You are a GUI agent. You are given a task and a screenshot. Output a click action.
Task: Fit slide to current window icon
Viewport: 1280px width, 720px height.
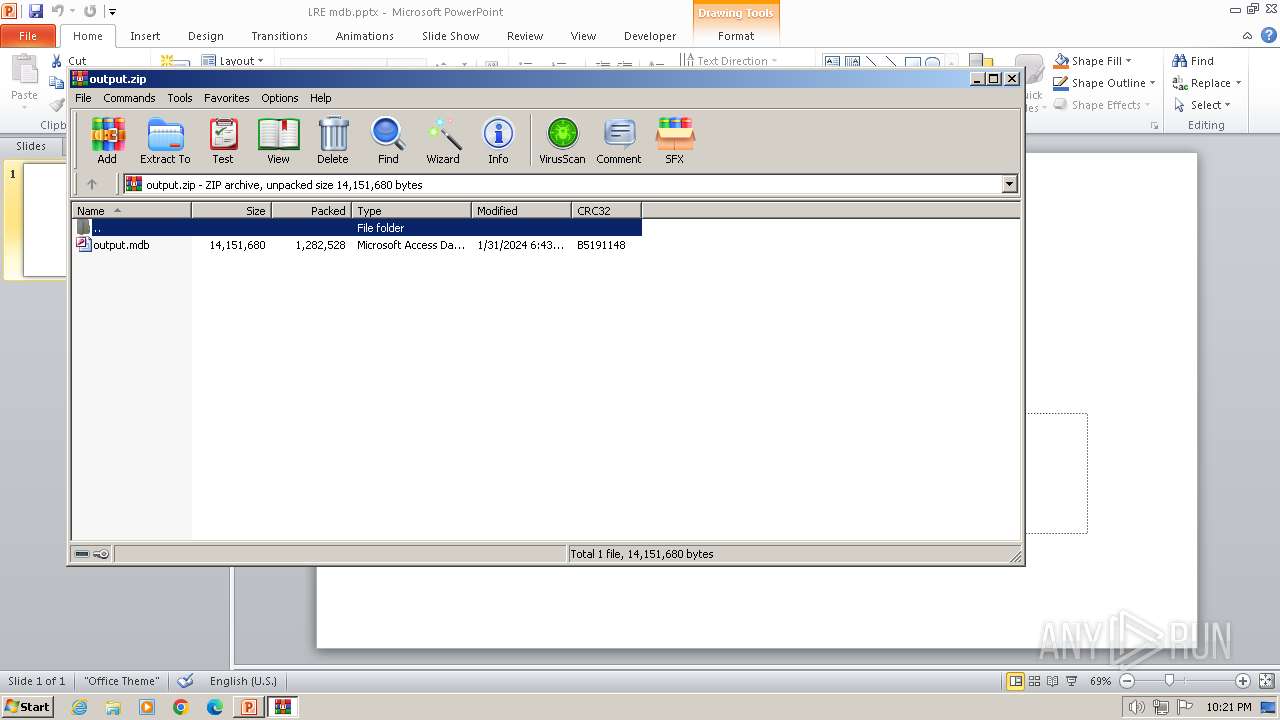click(x=1265, y=681)
